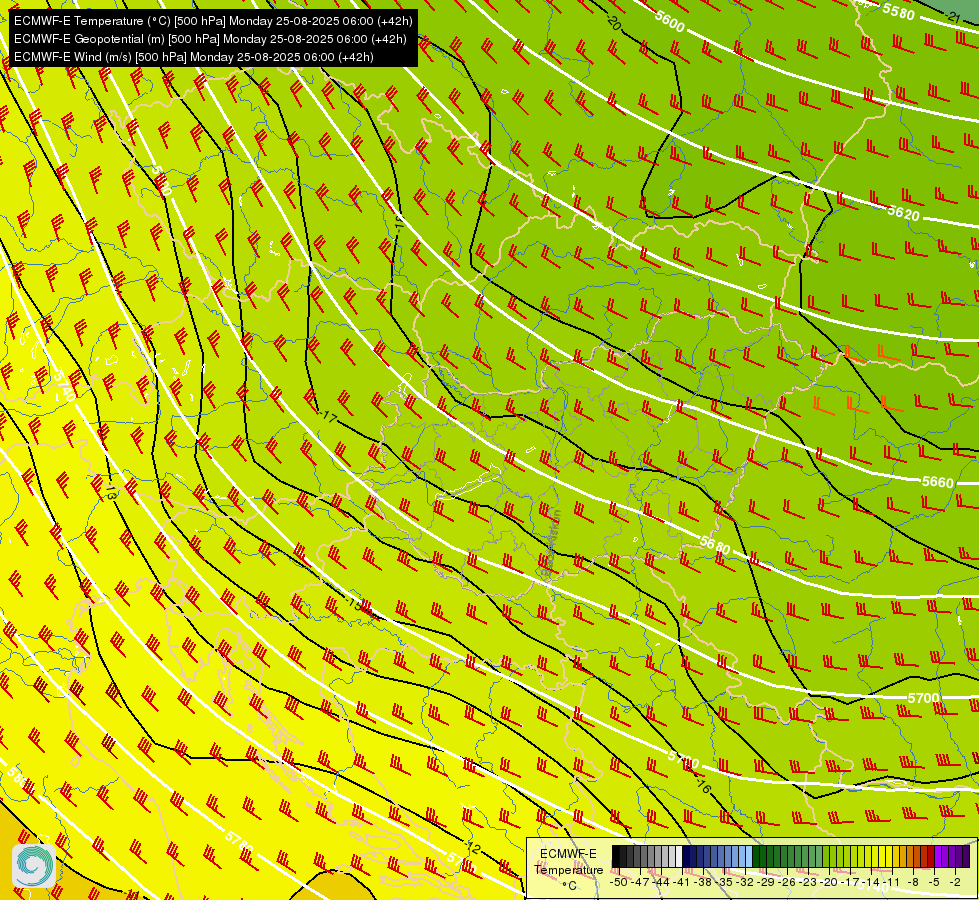Click the 5700 geopotential contour label
This screenshot has width=979, height=900.
tap(923, 698)
